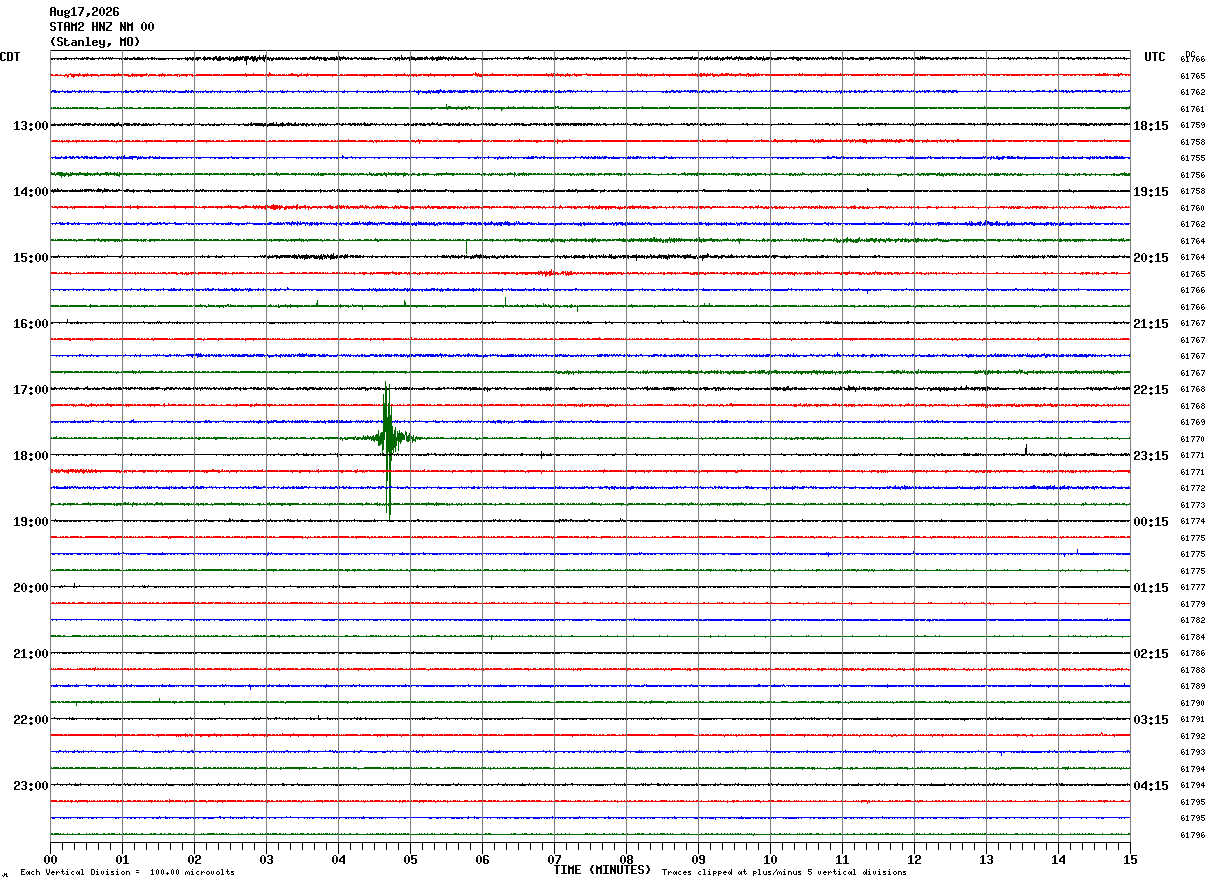
Task: Select DC offset value 61759
Action: [1193, 126]
